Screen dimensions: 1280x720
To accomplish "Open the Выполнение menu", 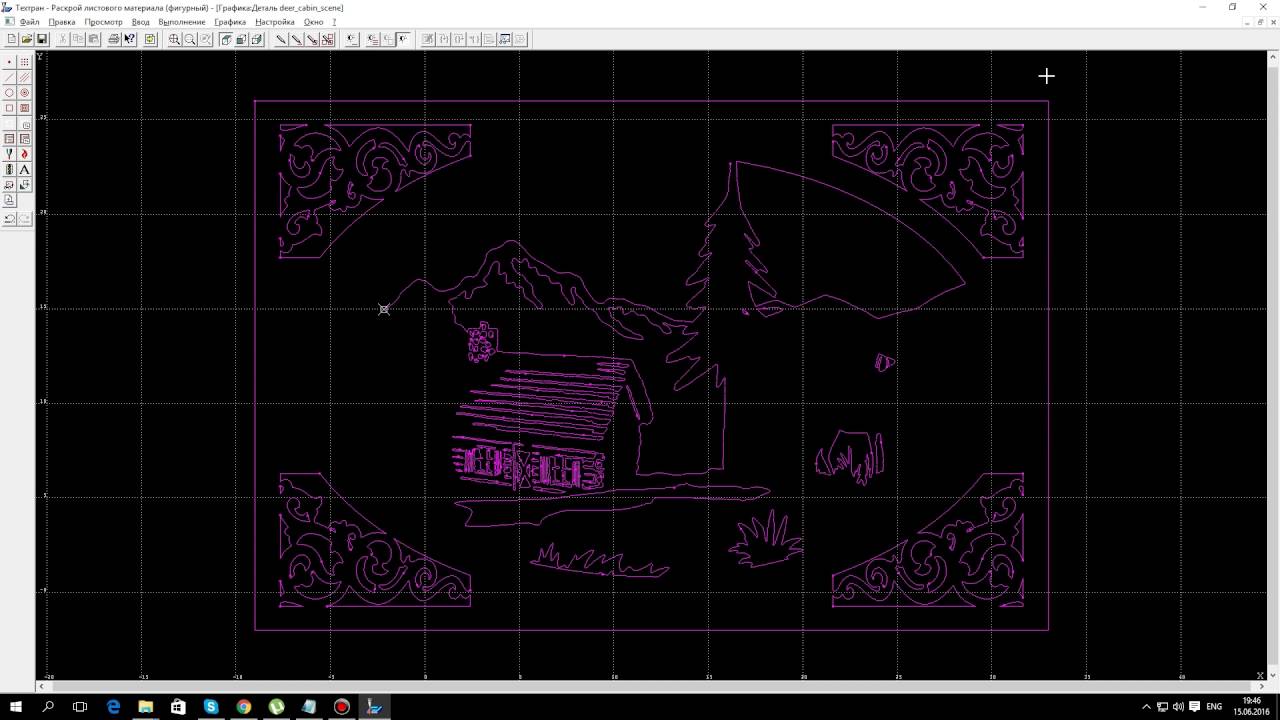I will click(x=182, y=22).
